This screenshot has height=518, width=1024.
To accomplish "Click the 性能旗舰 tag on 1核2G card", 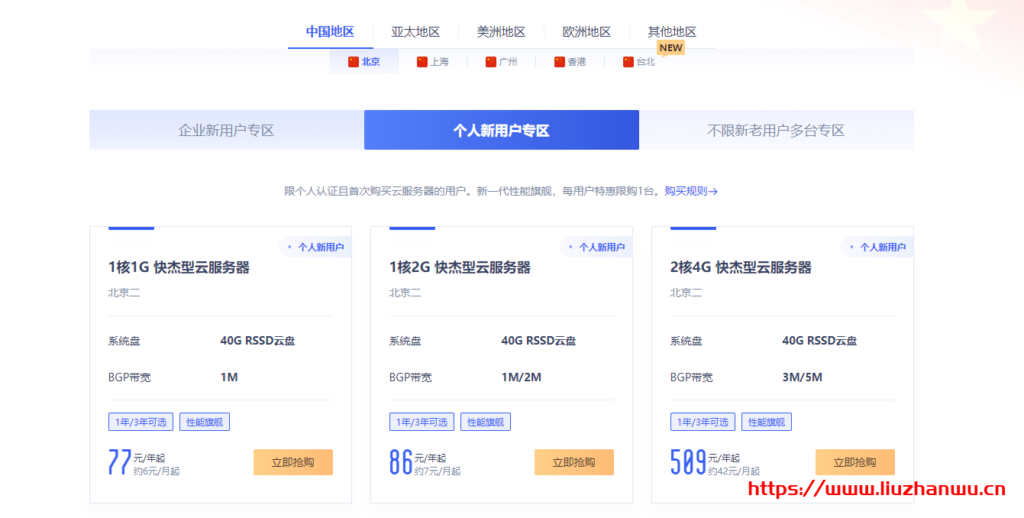I will pos(486,422).
